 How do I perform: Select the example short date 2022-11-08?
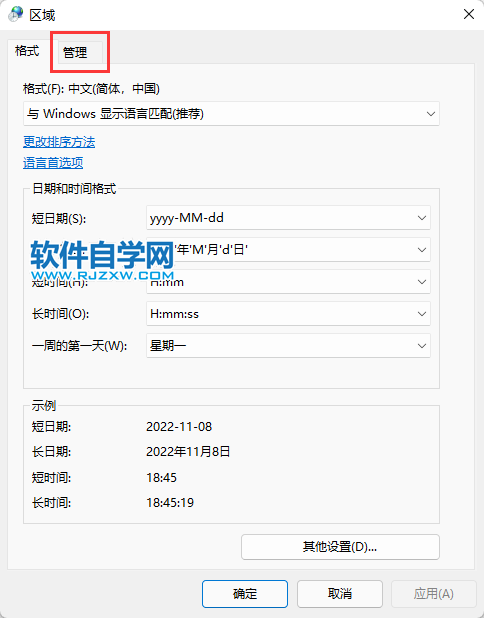point(179,427)
